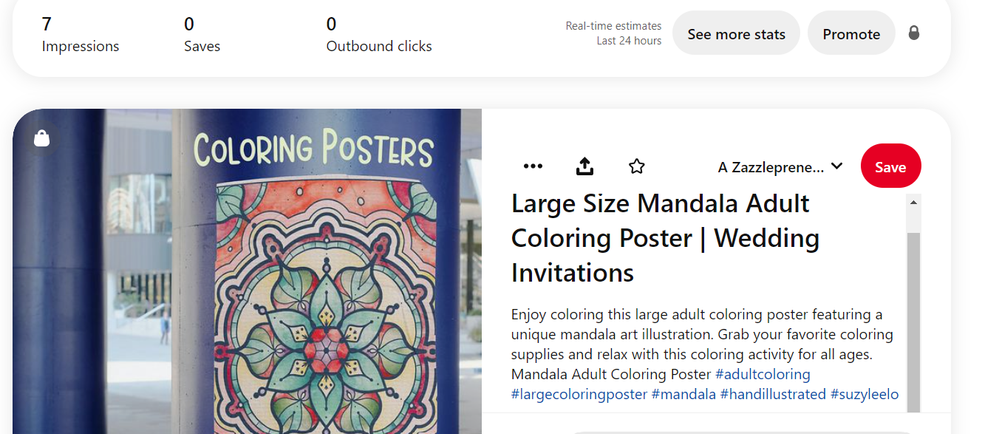Click the #suzyleelo hashtag link
Screen dimensions: 999x434
(864, 394)
